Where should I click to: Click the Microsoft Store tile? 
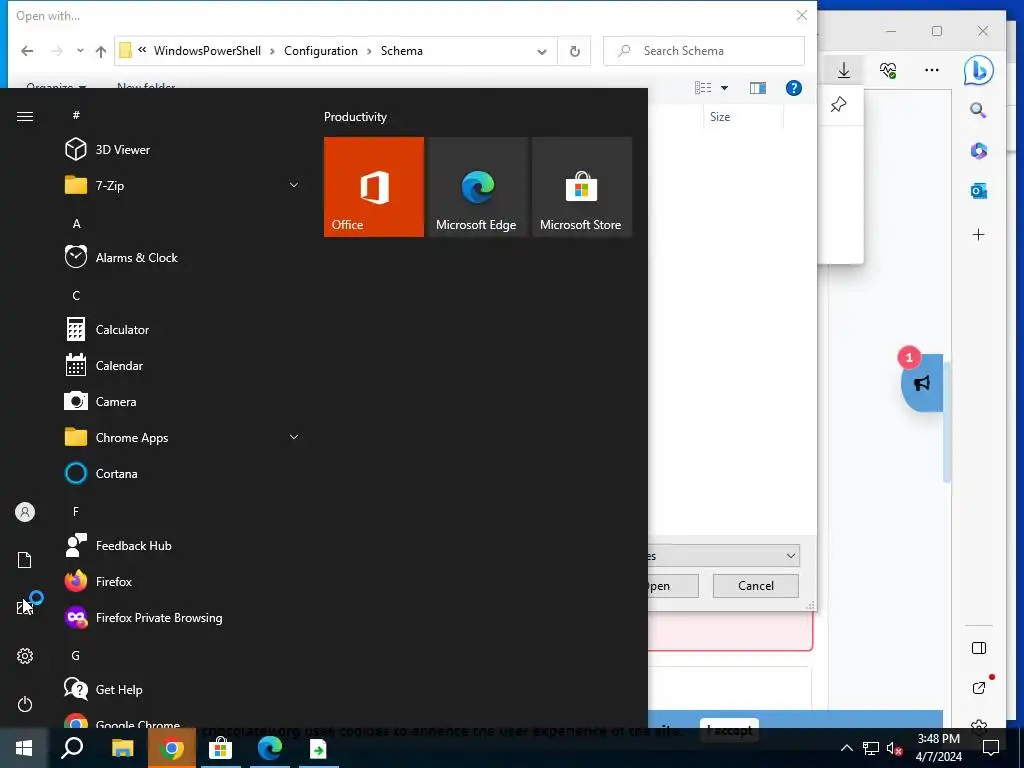pos(582,187)
